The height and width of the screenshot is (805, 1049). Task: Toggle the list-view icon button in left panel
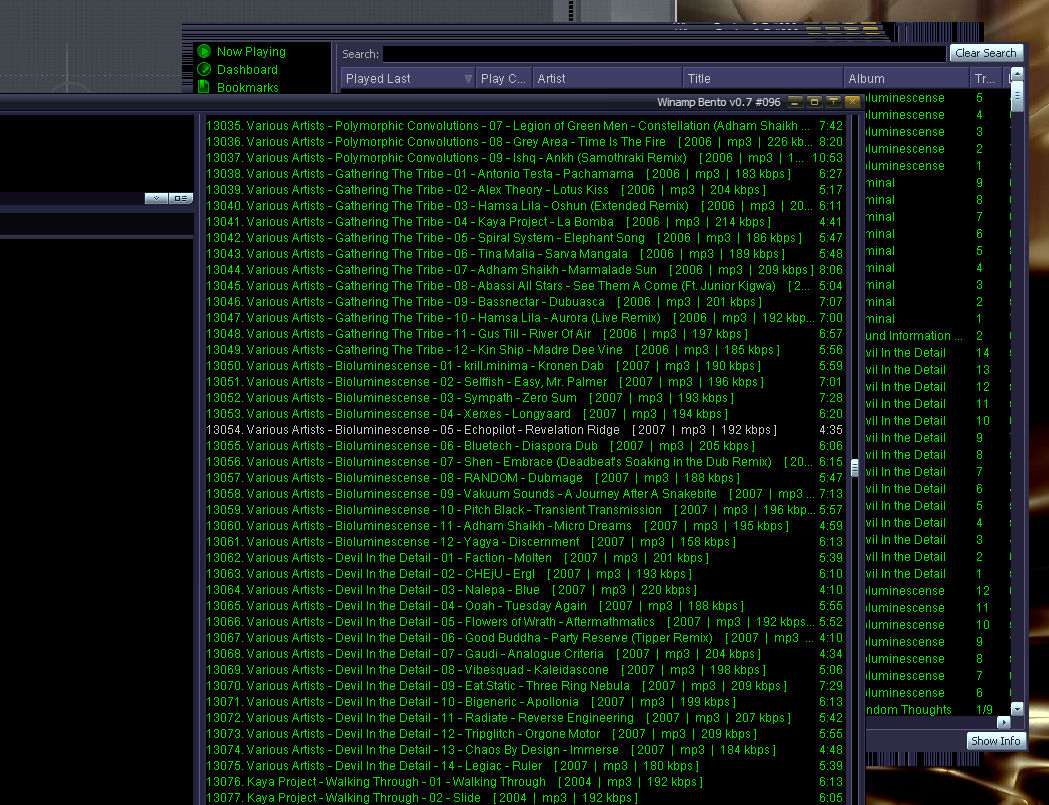point(181,198)
